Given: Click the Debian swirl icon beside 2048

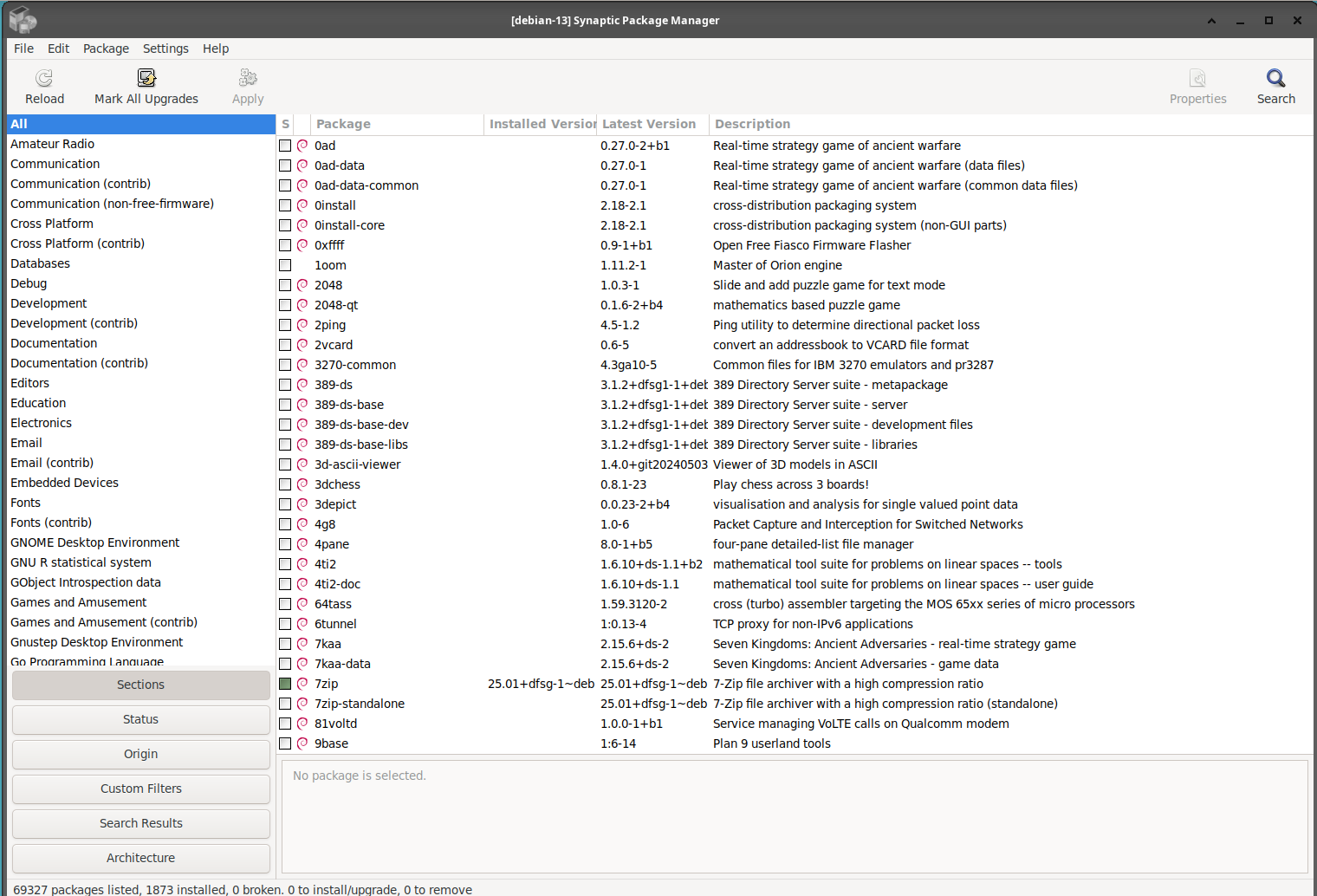Looking at the screenshot, I should point(302,285).
